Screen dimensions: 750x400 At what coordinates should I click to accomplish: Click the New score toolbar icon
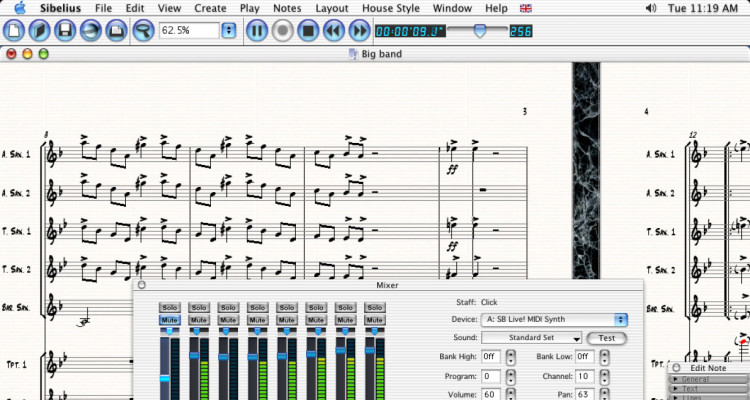click(x=14, y=31)
